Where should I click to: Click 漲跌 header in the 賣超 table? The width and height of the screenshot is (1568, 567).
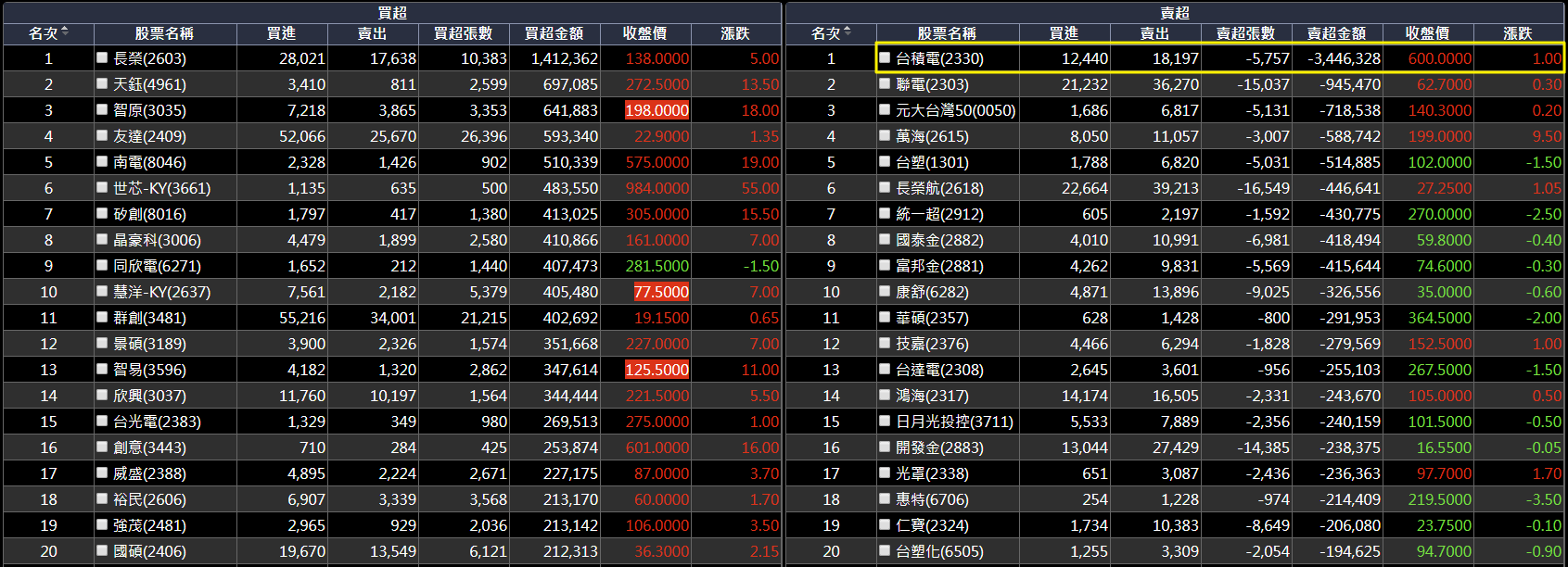pos(1518,33)
